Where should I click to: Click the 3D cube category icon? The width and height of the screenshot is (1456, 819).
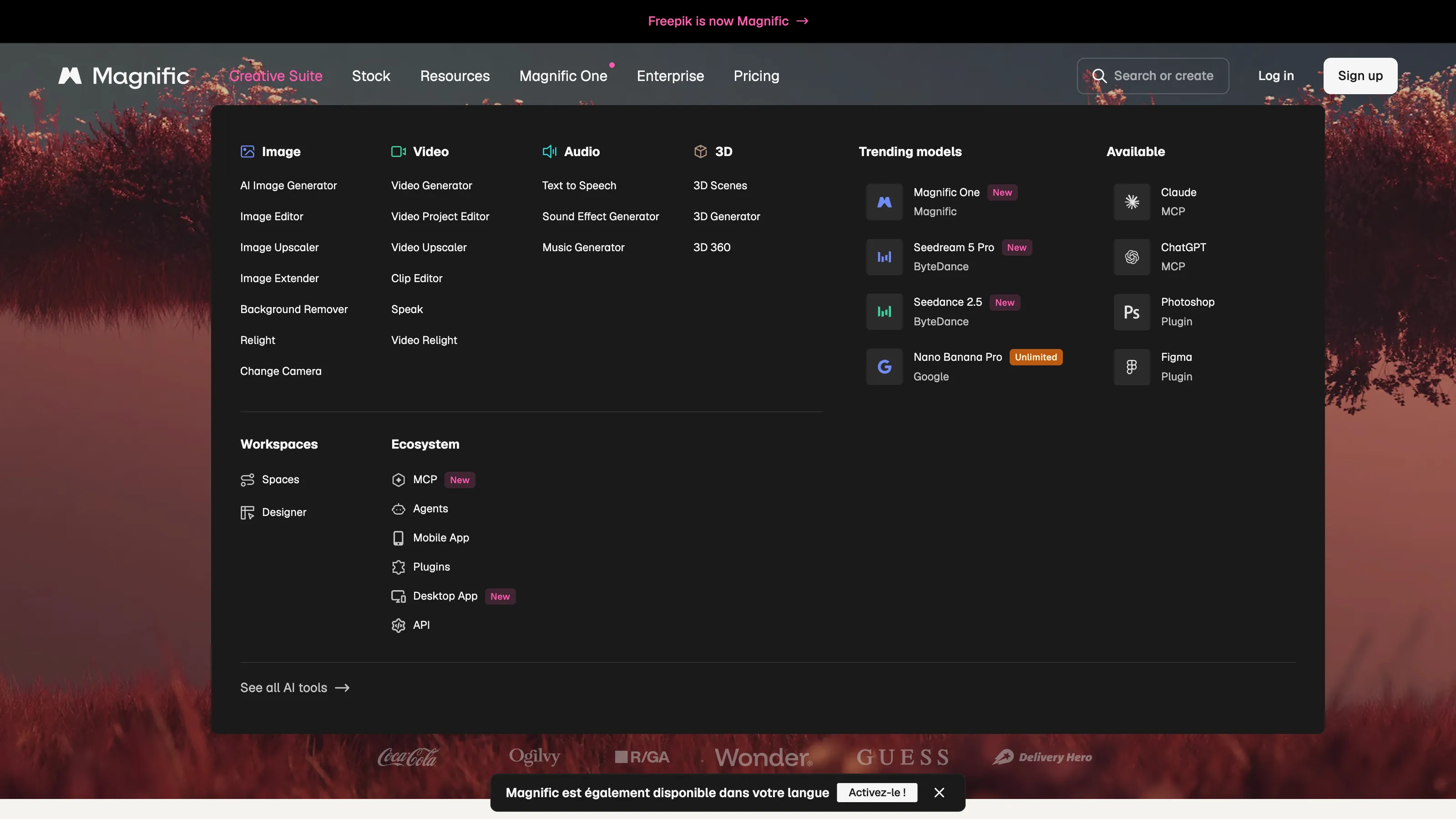700,152
